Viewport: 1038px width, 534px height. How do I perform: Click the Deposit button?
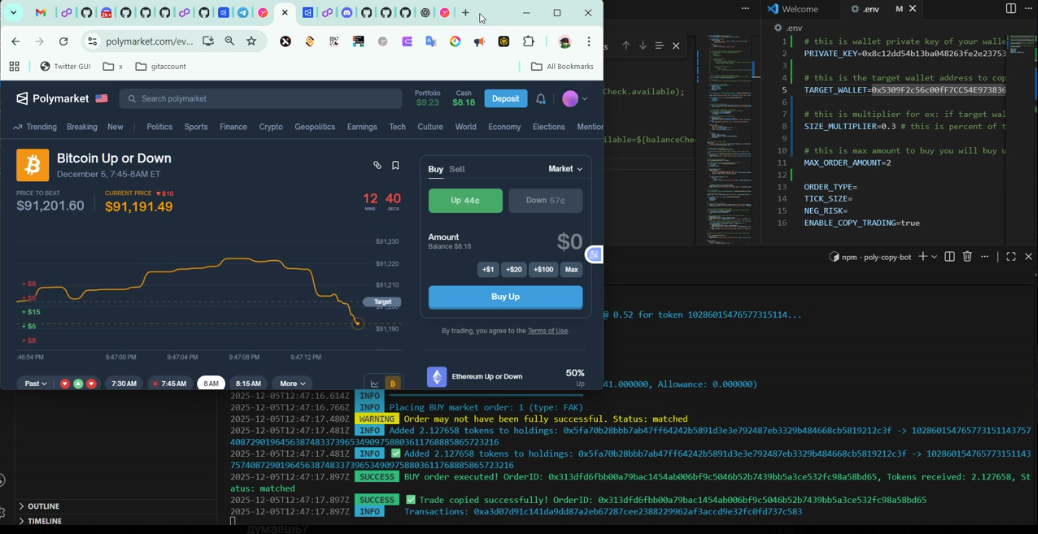(x=506, y=99)
